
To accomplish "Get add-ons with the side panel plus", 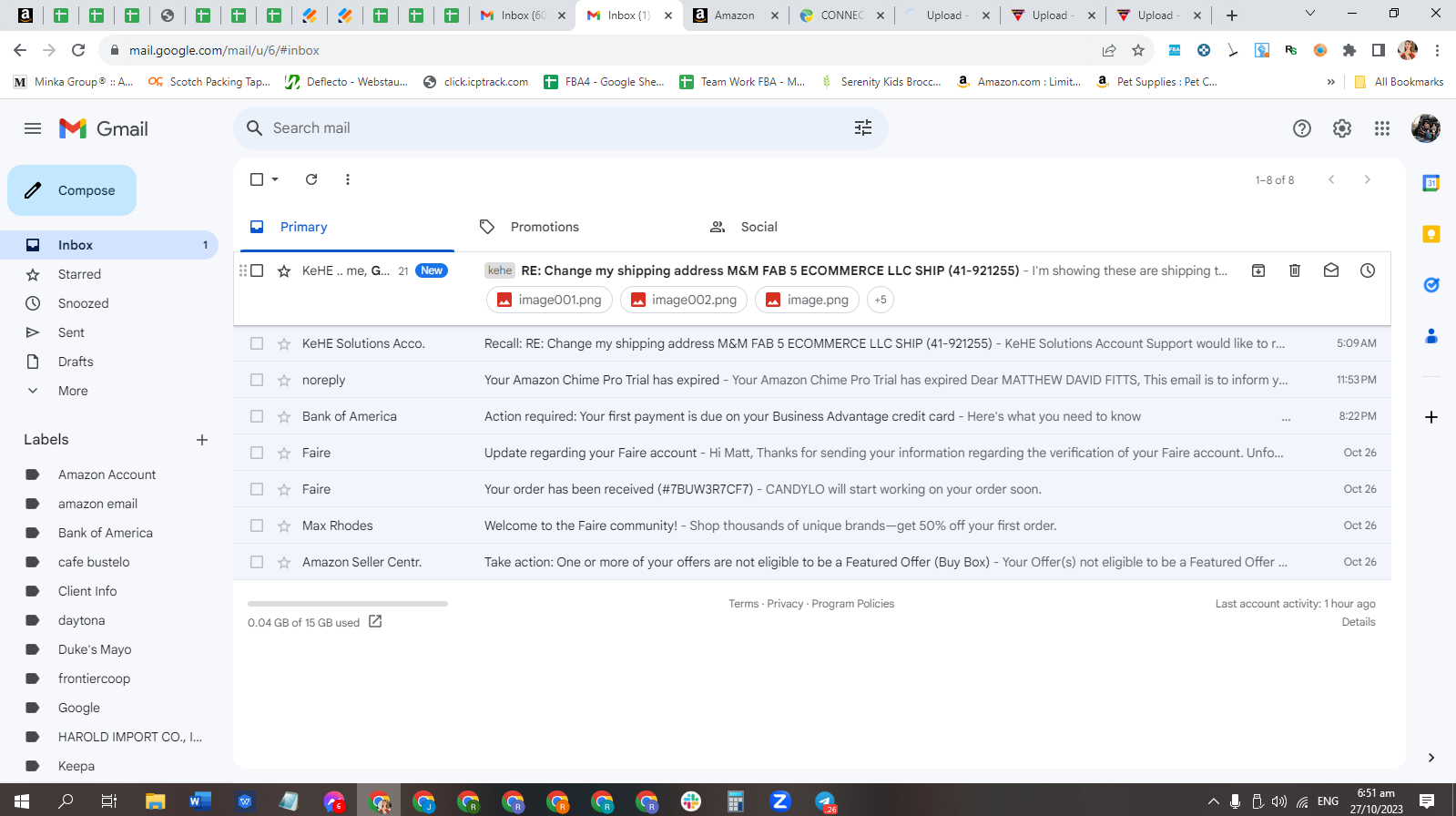I will click(1431, 417).
